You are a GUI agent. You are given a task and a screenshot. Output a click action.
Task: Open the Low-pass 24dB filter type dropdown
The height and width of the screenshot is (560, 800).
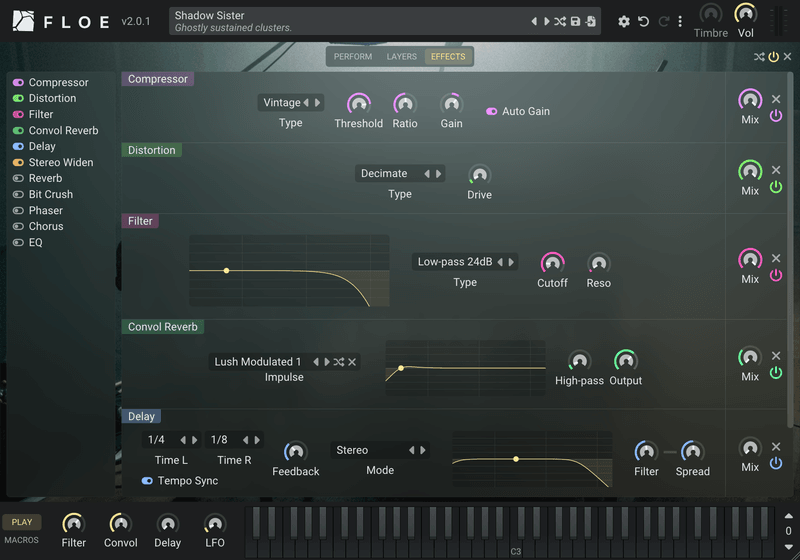coord(465,262)
